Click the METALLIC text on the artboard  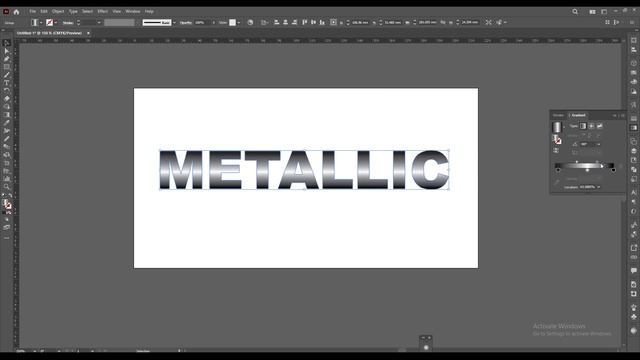(x=304, y=169)
